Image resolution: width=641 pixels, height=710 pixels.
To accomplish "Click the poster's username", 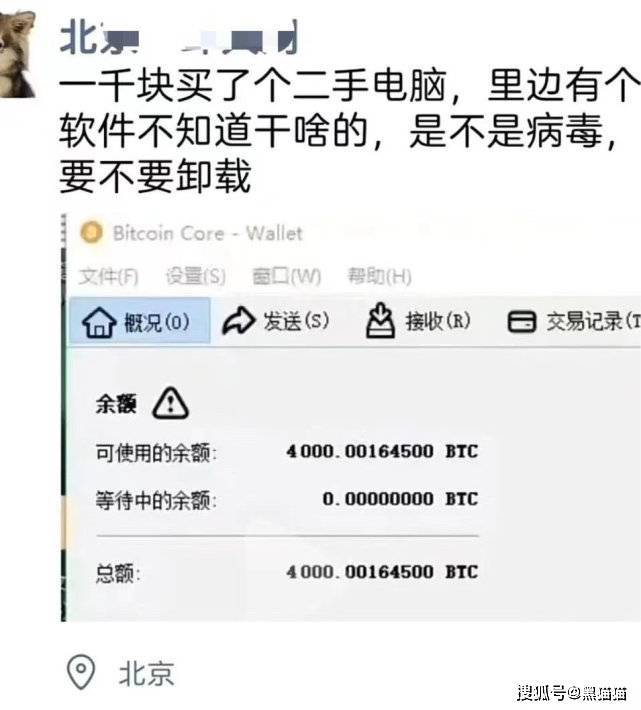I will click(x=179, y=38).
